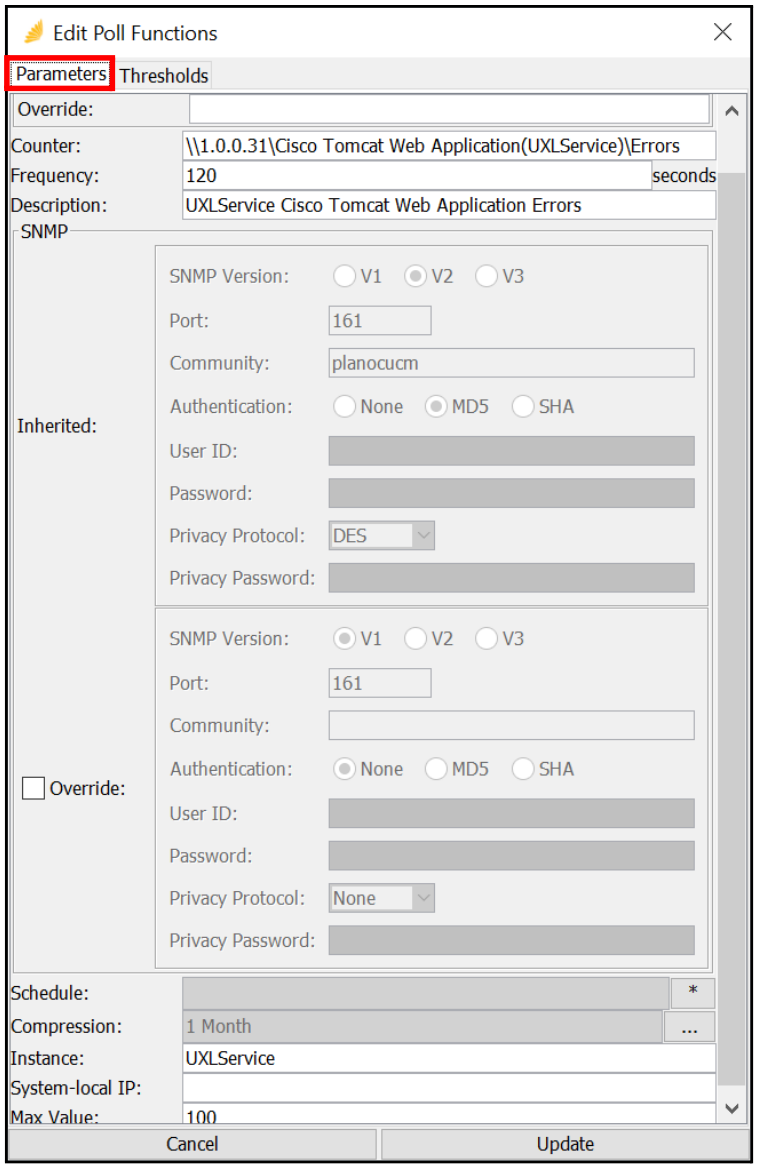Click the Compression field showing 1 Month
758x1168 pixels.
pyautogui.click(x=422, y=1026)
